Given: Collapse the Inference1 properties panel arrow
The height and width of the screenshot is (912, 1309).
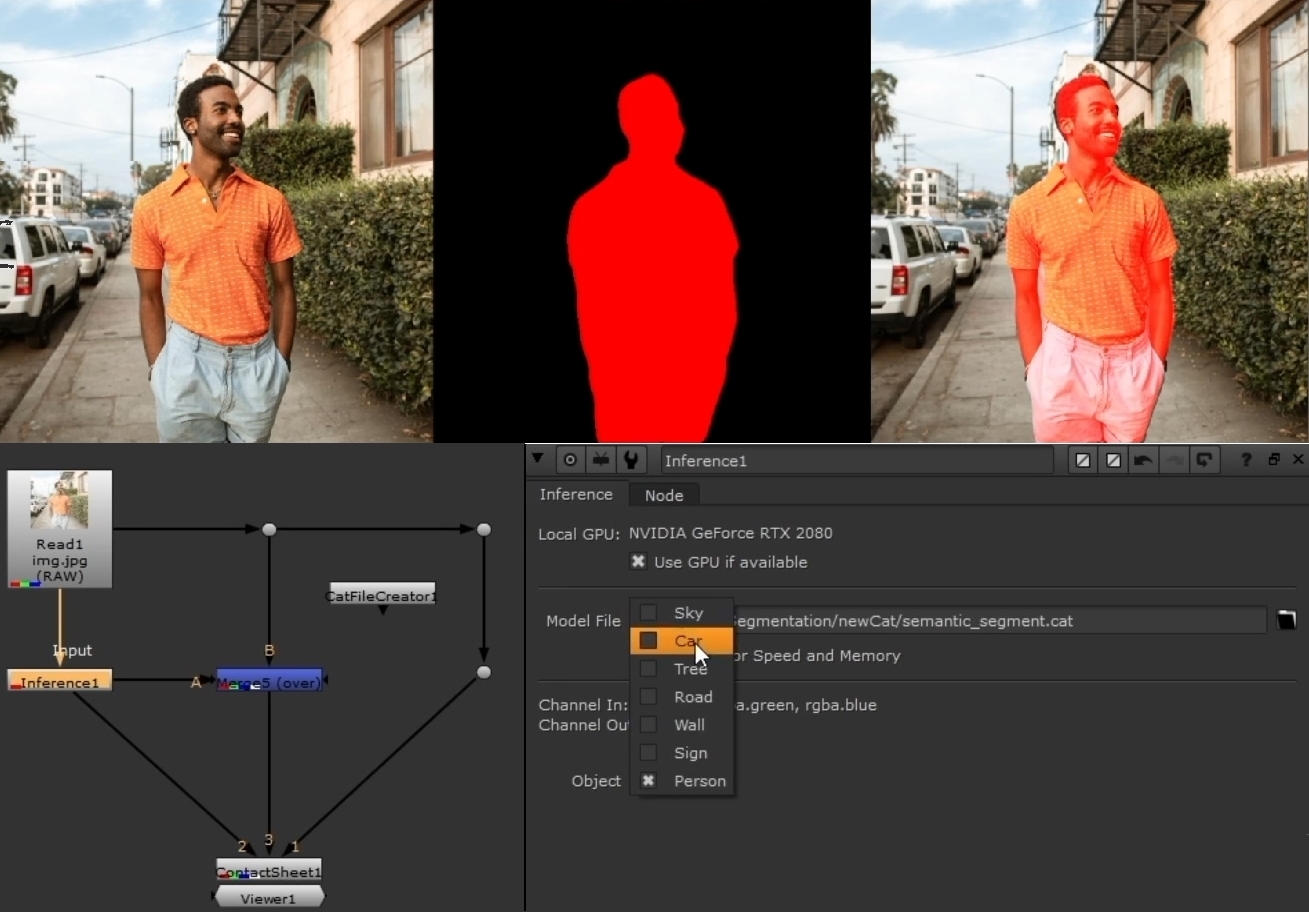Looking at the screenshot, I should (538, 459).
